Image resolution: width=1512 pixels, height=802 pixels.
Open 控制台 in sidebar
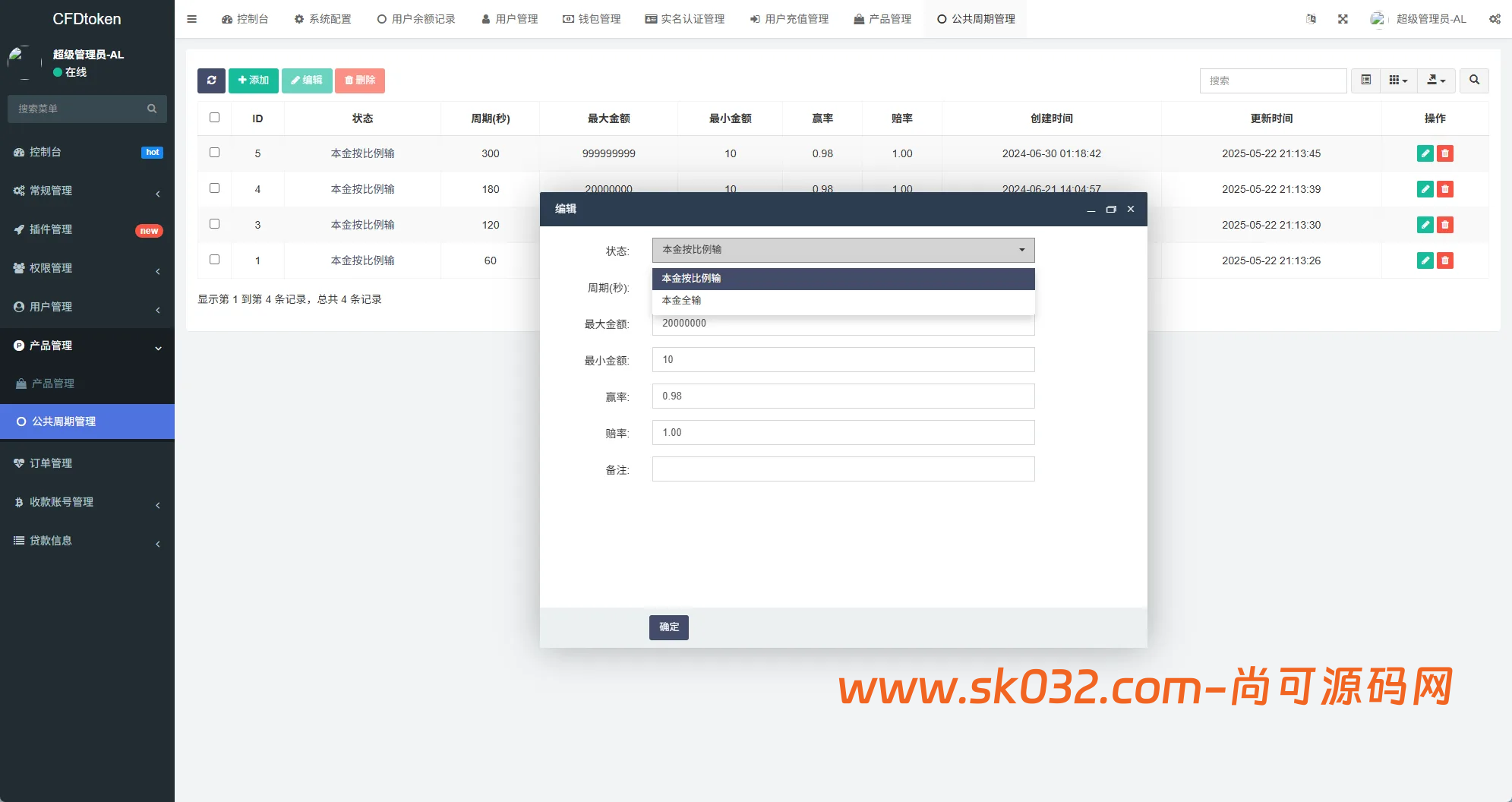pos(87,152)
